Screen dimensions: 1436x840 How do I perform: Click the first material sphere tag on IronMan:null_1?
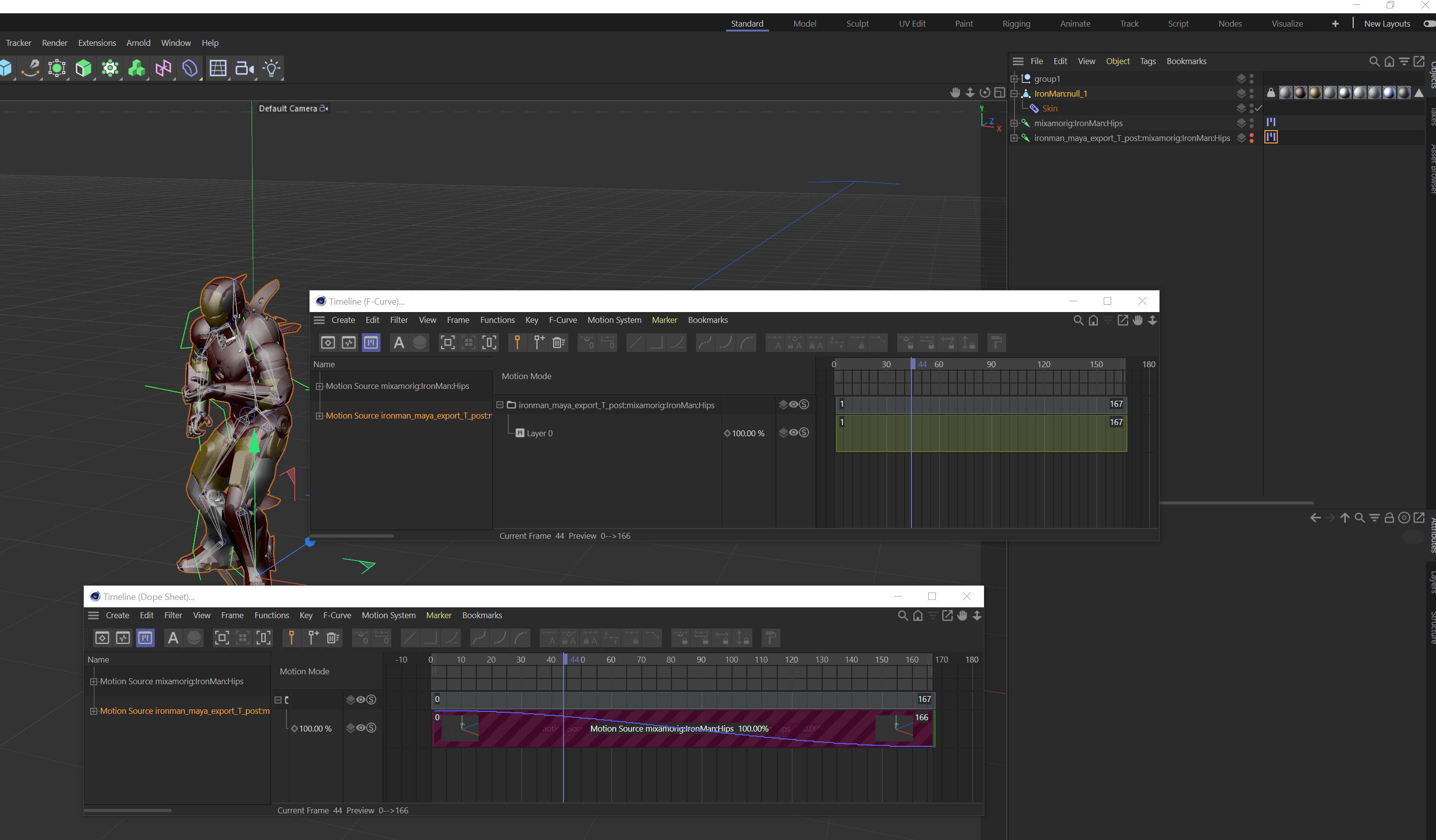(1286, 93)
